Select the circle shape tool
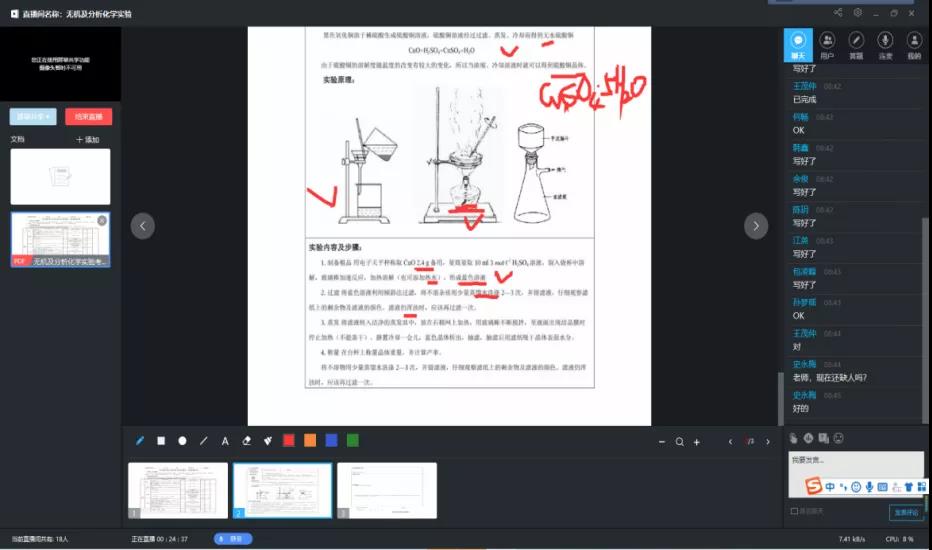 click(x=182, y=441)
